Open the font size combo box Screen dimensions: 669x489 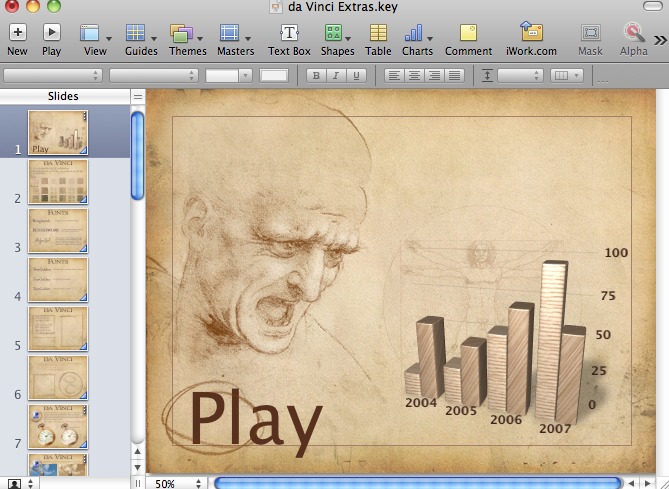click(228, 76)
